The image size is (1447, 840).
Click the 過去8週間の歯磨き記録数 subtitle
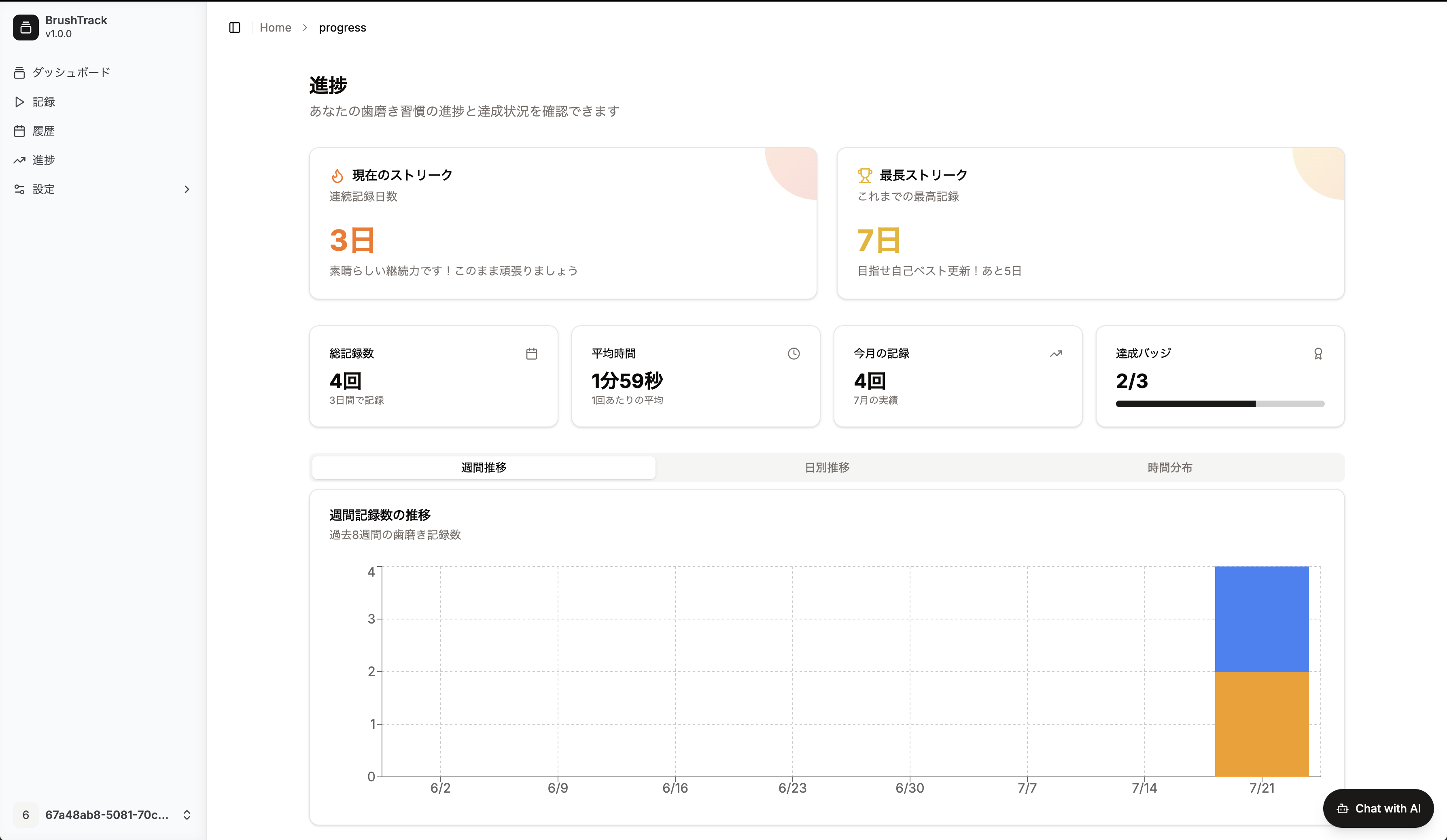coord(395,535)
